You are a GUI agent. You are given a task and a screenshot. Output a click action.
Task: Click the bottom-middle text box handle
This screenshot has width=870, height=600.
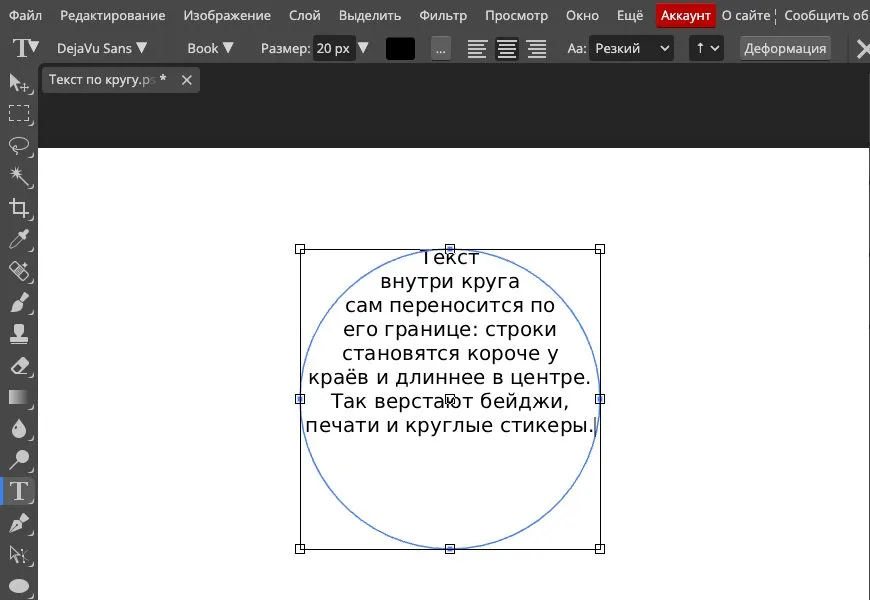click(x=450, y=549)
